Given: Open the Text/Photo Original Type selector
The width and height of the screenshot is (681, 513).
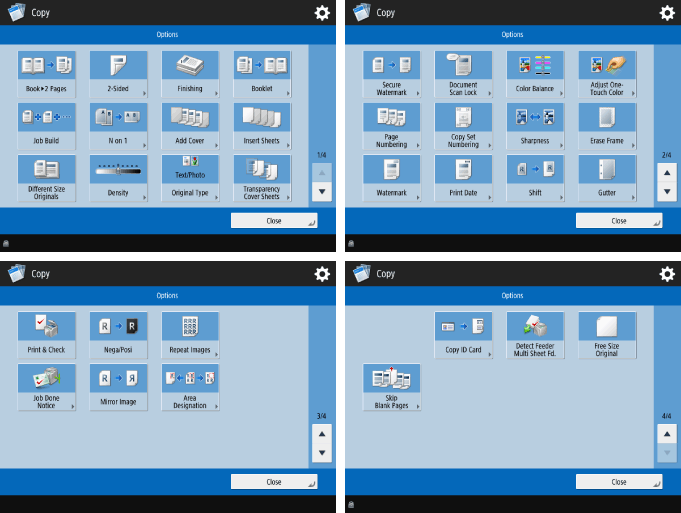Looking at the screenshot, I should click(190, 177).
